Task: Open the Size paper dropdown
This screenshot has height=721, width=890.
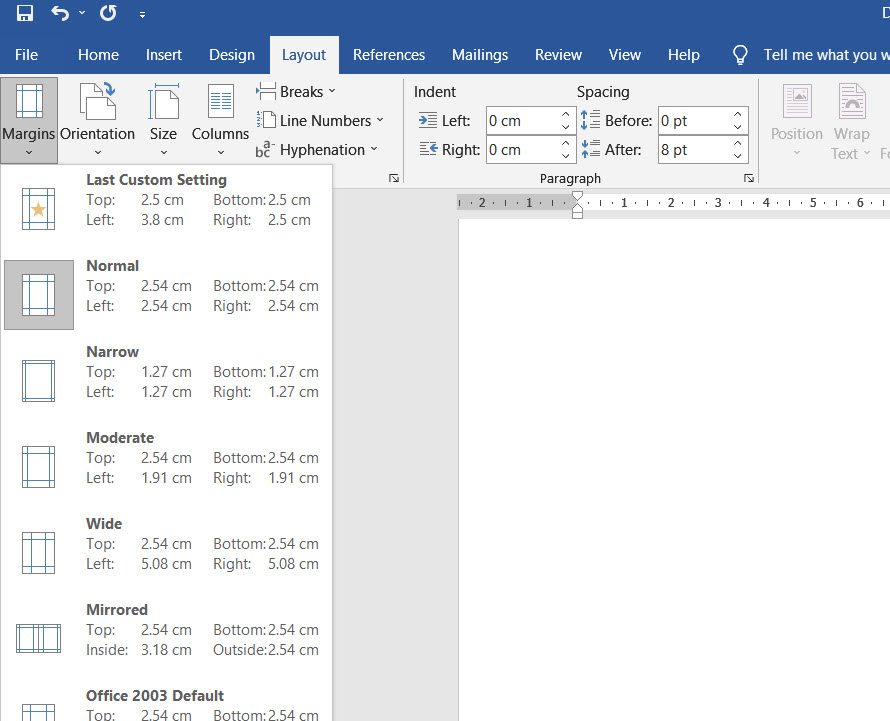Action: pyautogui.click(x=163, y=120)
